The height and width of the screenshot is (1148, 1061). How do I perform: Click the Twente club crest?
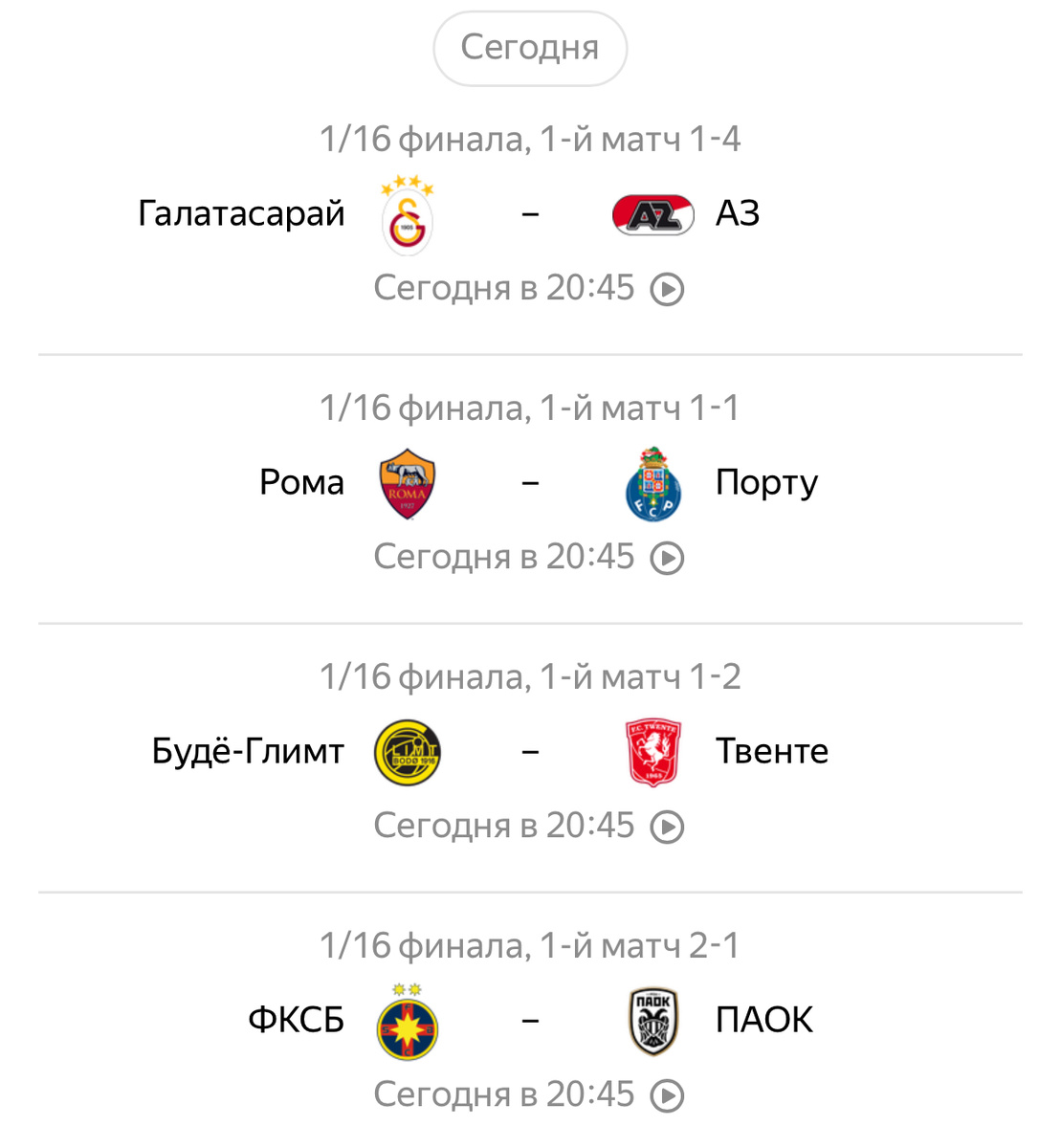coord(652,753)
